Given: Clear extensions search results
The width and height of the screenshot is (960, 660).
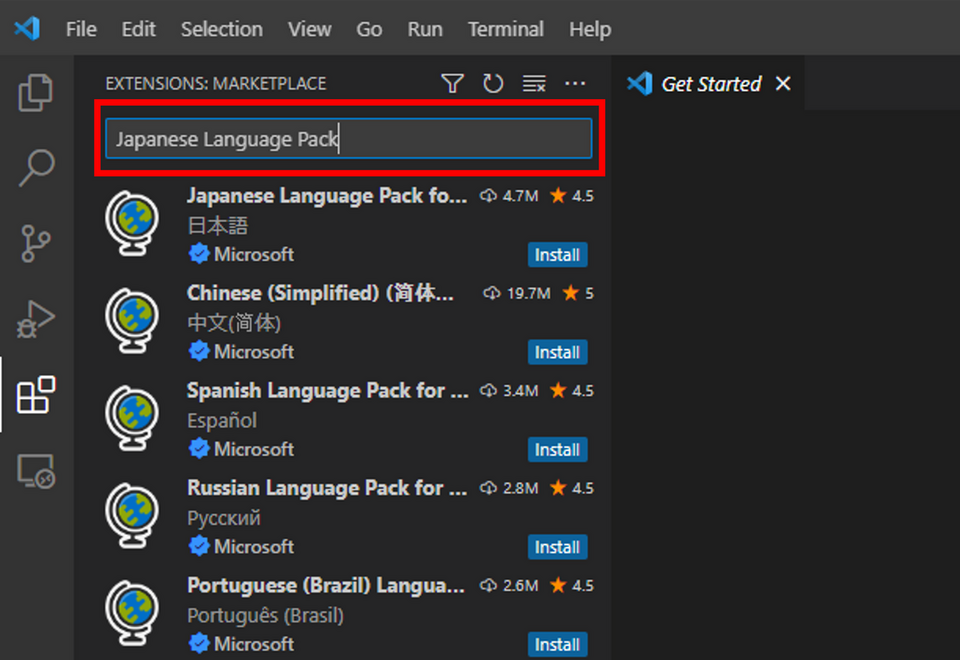Looking at the screenshot, I should point(534,83).
